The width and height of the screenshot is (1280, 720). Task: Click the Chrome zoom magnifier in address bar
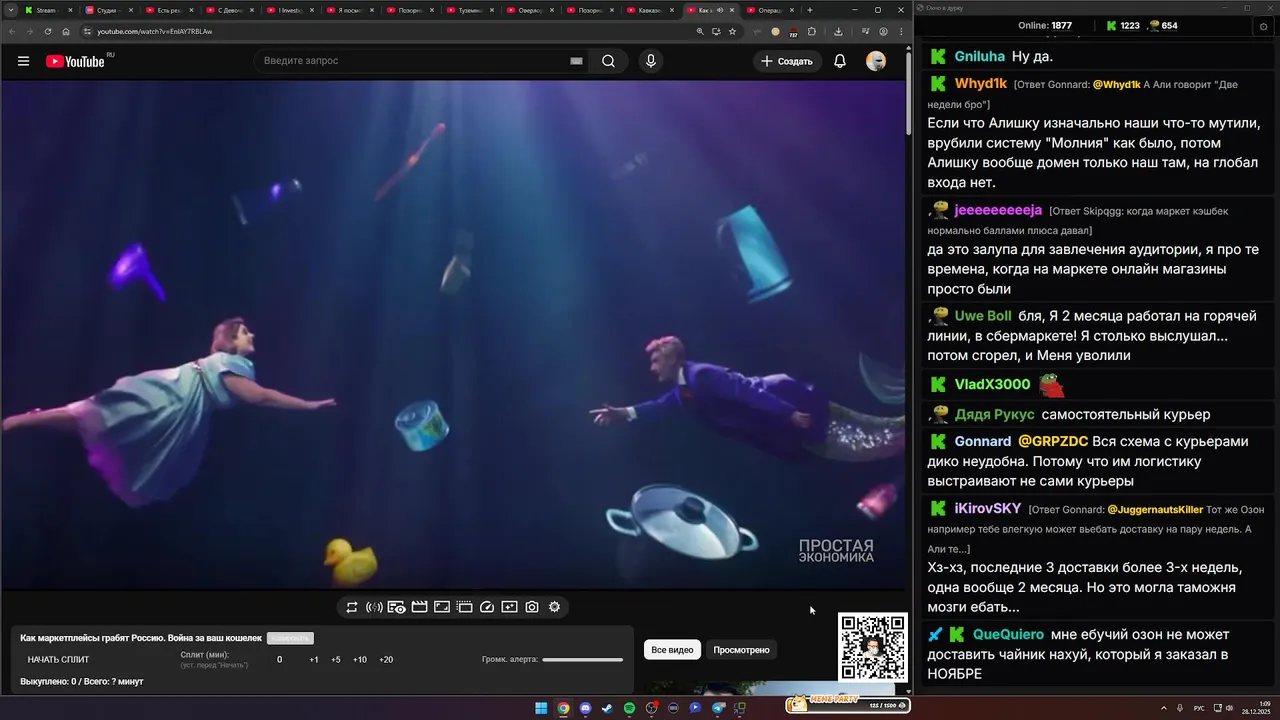(700, 31)
